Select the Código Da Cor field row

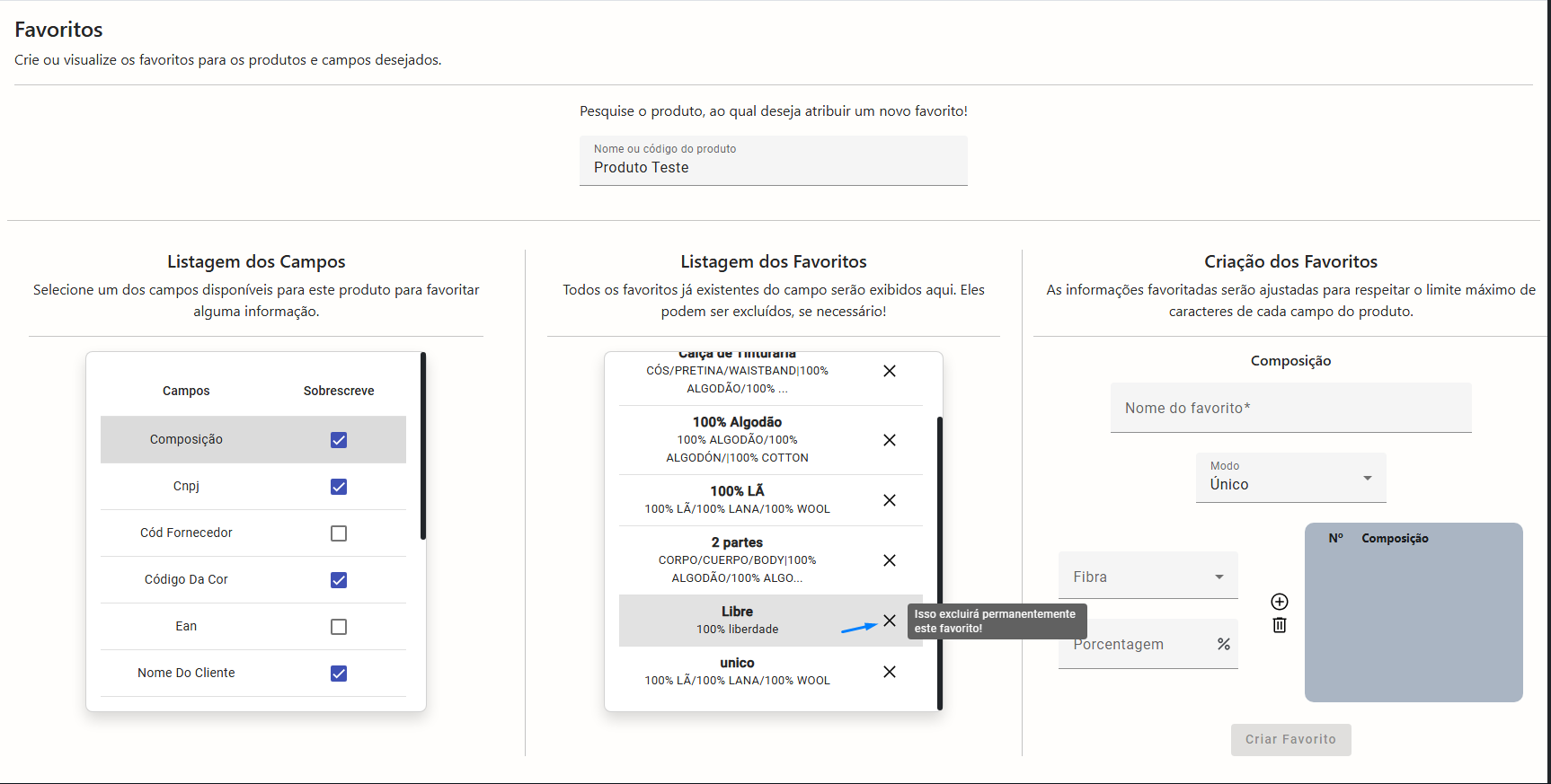[186, 580]
